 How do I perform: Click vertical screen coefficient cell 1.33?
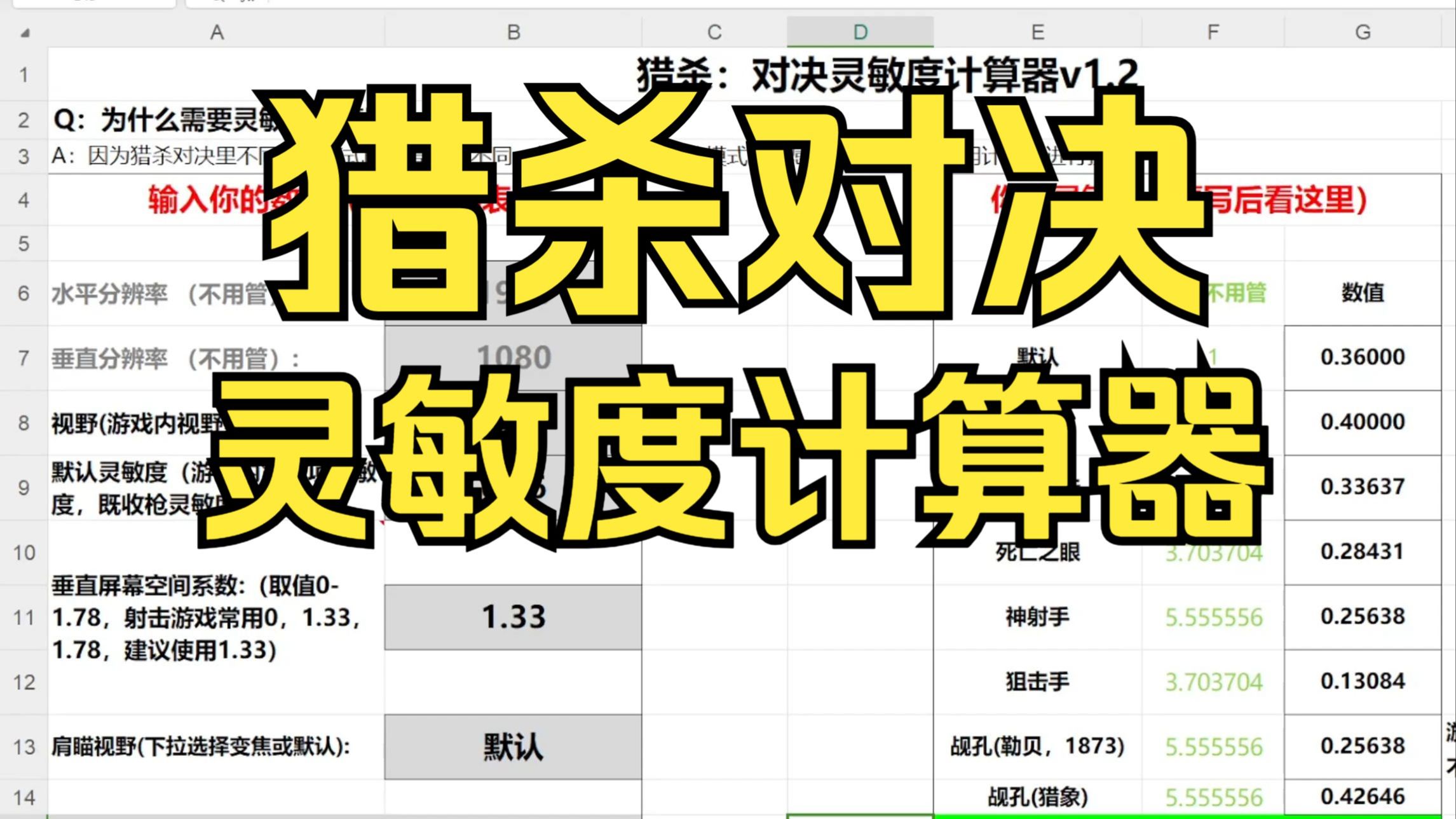514,617
